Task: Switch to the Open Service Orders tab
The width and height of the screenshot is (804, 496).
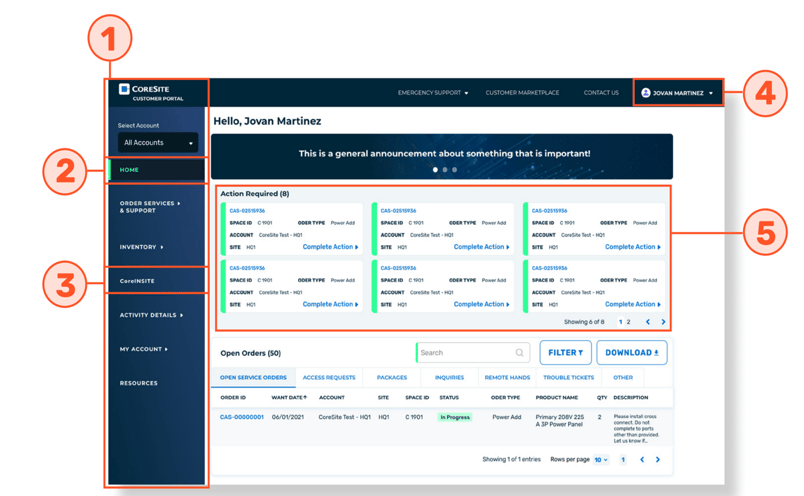Action: coord(253,378)
